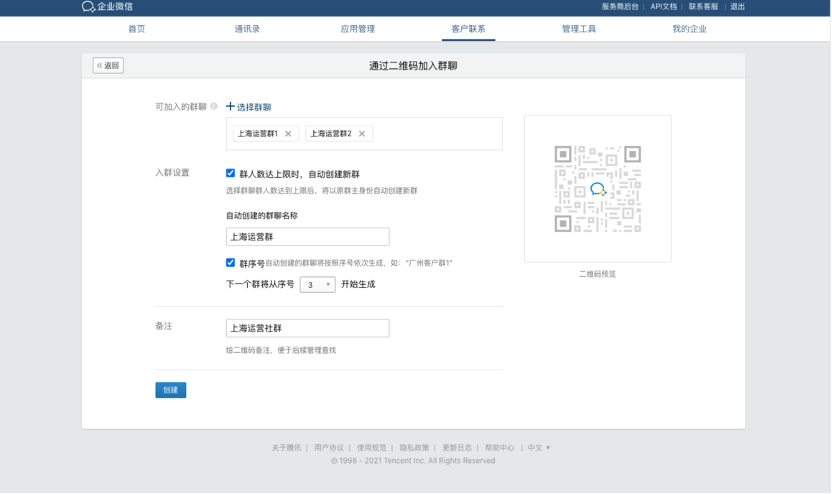The height and width of the screenshot is (494, 832).
Task: Click the 入群设置 section label
Action: click(x=172, y=172)
